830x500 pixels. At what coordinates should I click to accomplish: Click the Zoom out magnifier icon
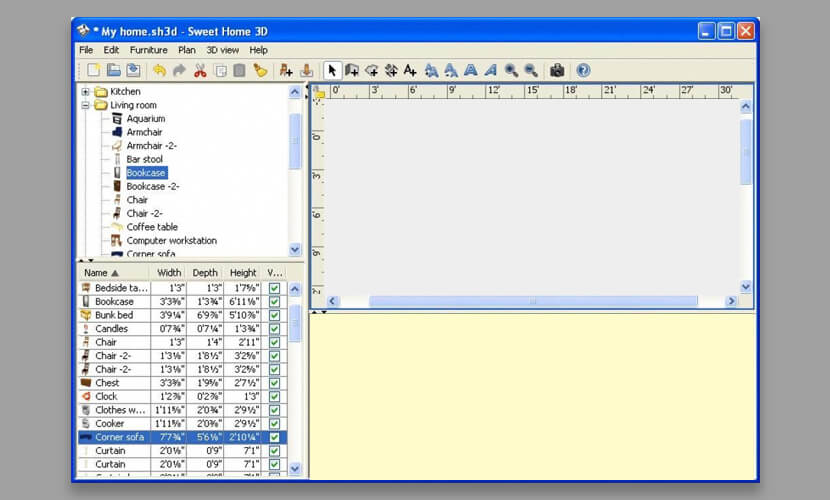(530, 70)
